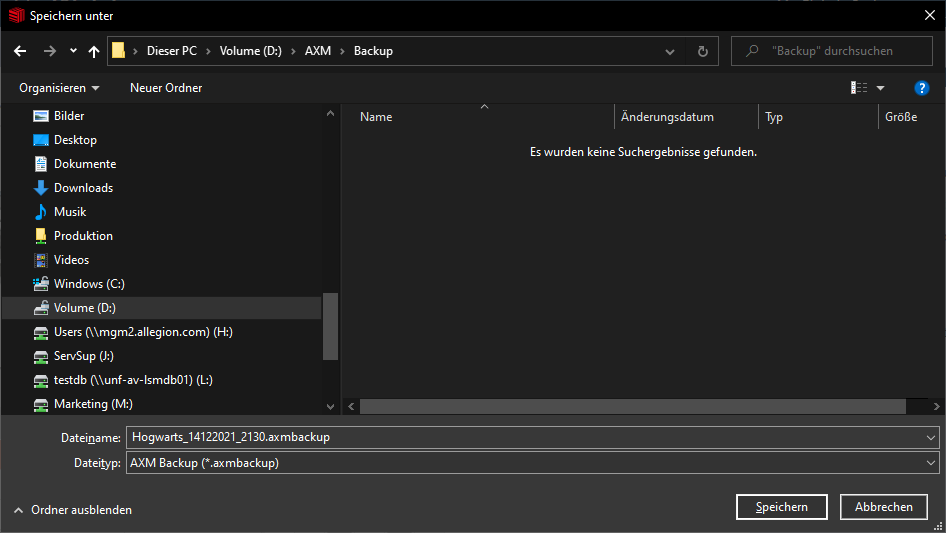Click the back navigation arrow

click(20, 51)
